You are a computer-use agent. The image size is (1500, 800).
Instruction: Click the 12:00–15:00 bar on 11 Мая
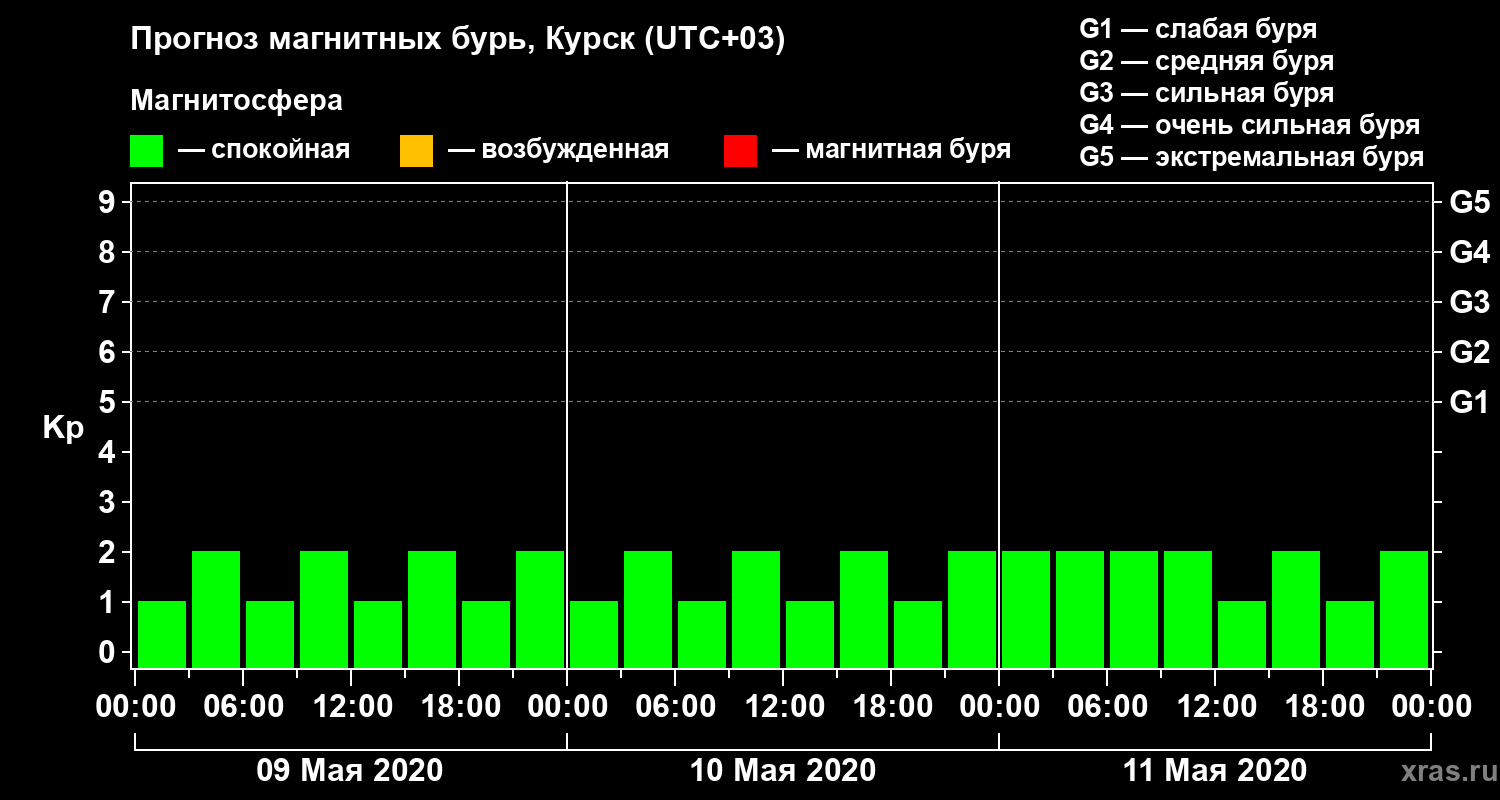pyautogui.click(x=1242, y=634)
